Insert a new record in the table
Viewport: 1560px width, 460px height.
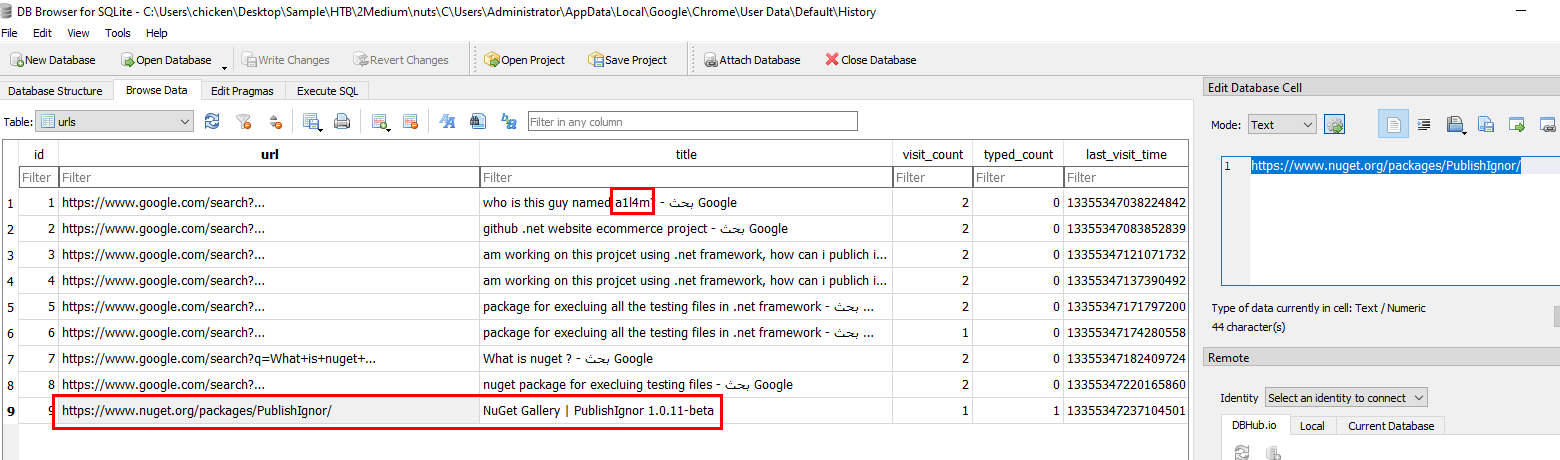(380, 122)
